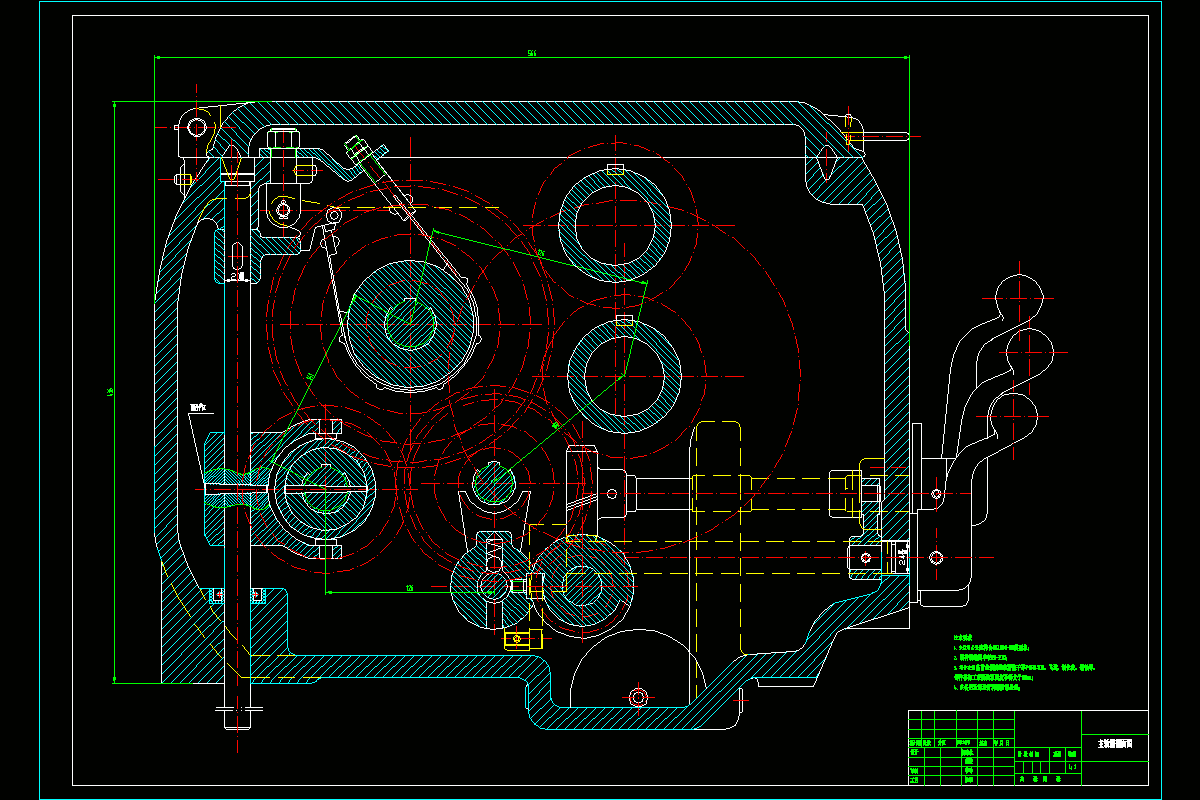The width and height of the screenshot is (1200, 800).
Task: Select the left vertical overall height dimension value
Action: (110, 392)
